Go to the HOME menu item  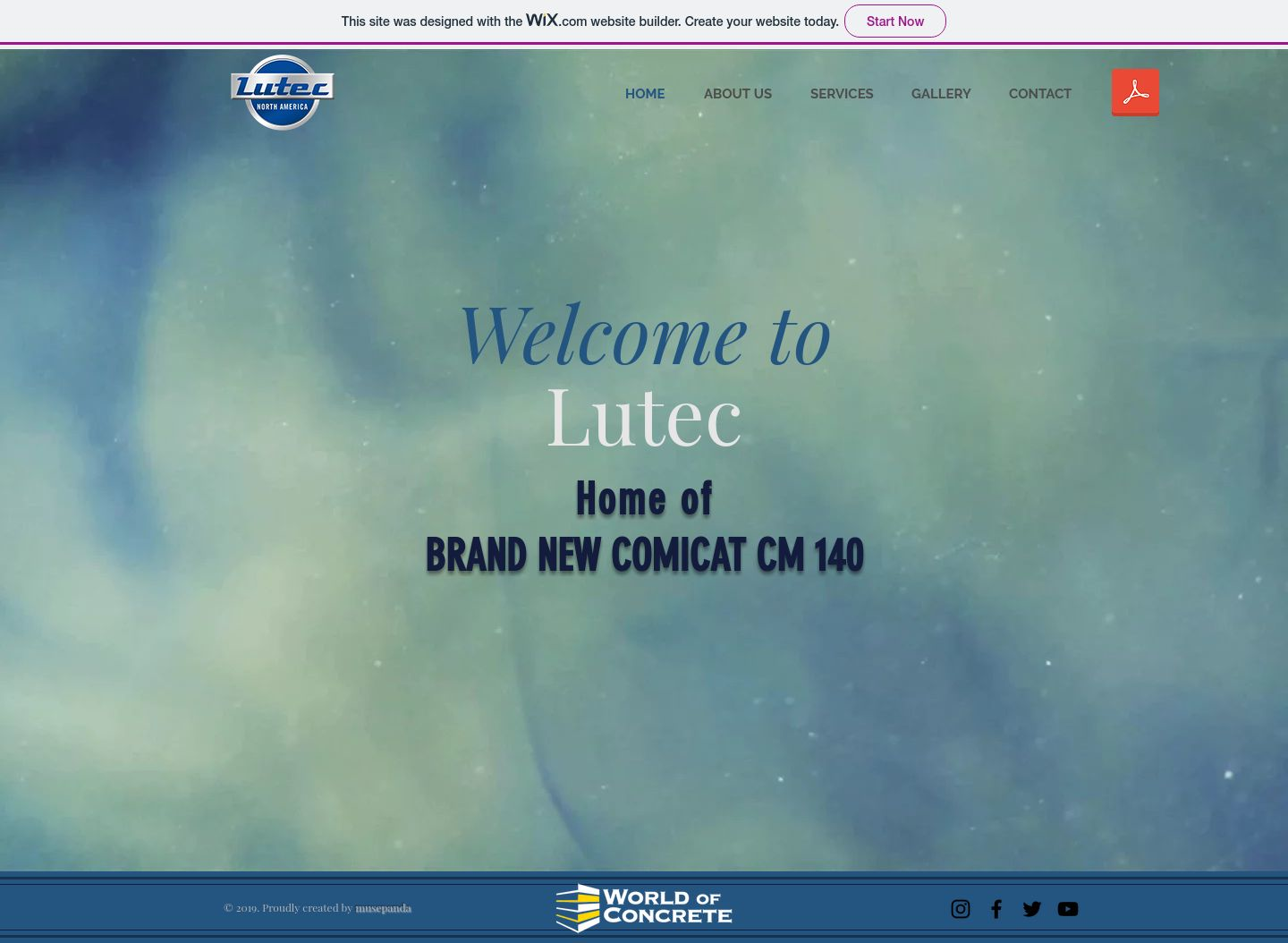[x=645, y=94]
